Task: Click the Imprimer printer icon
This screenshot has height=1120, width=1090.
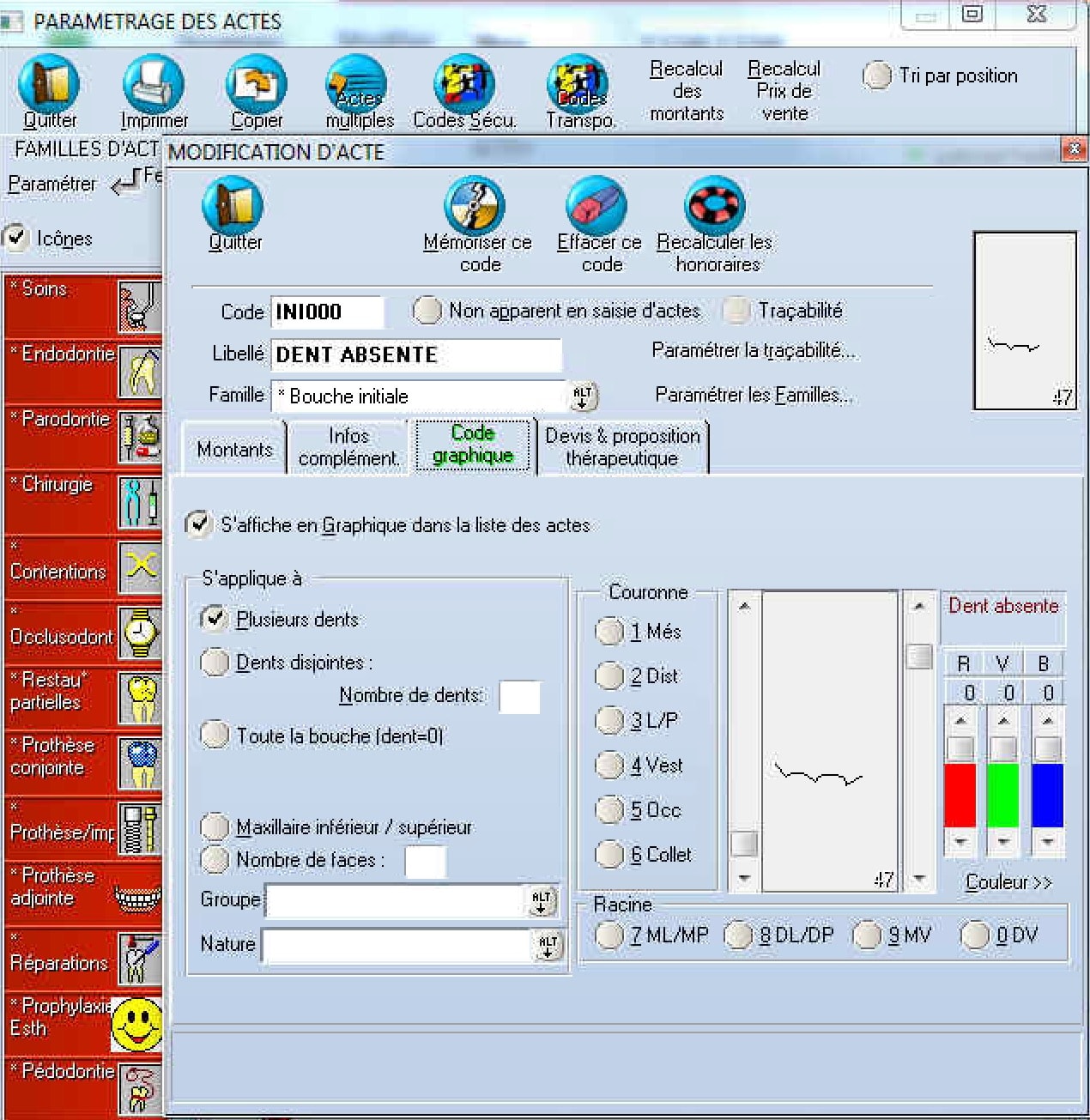Action: point(154,84)
